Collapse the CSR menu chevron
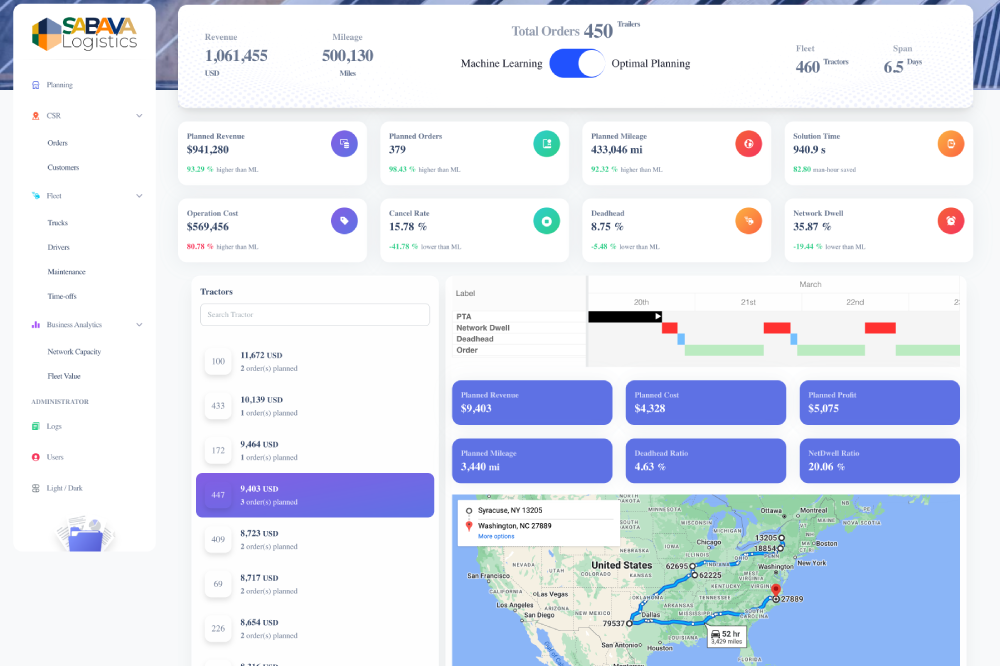The image size is (1000, 666). pos(139,116)
